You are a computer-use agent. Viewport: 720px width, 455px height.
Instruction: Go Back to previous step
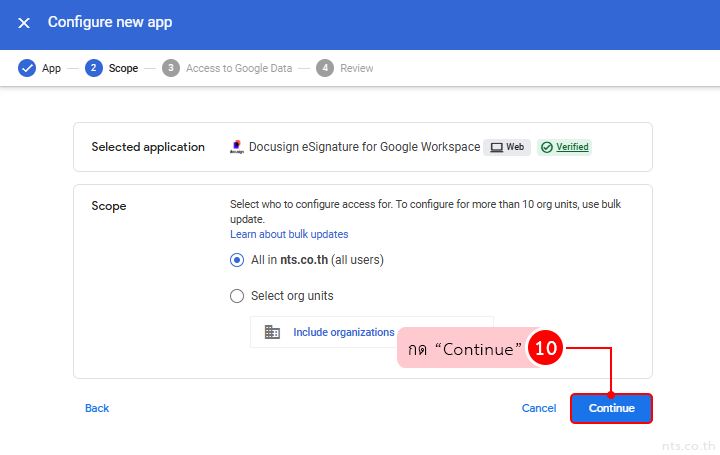click(x=97, y=408)
